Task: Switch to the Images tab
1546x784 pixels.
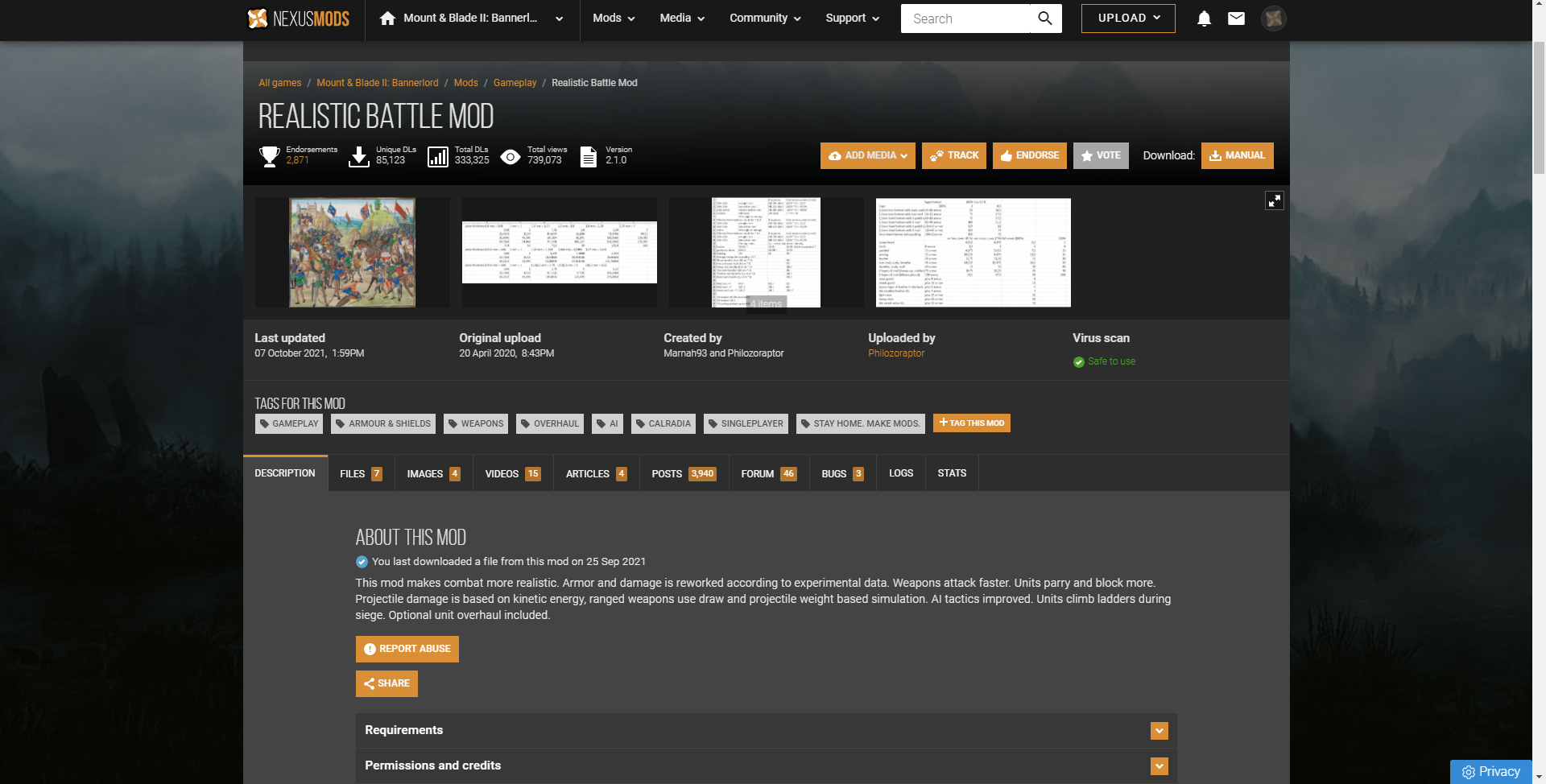Action: coord(433,474)
